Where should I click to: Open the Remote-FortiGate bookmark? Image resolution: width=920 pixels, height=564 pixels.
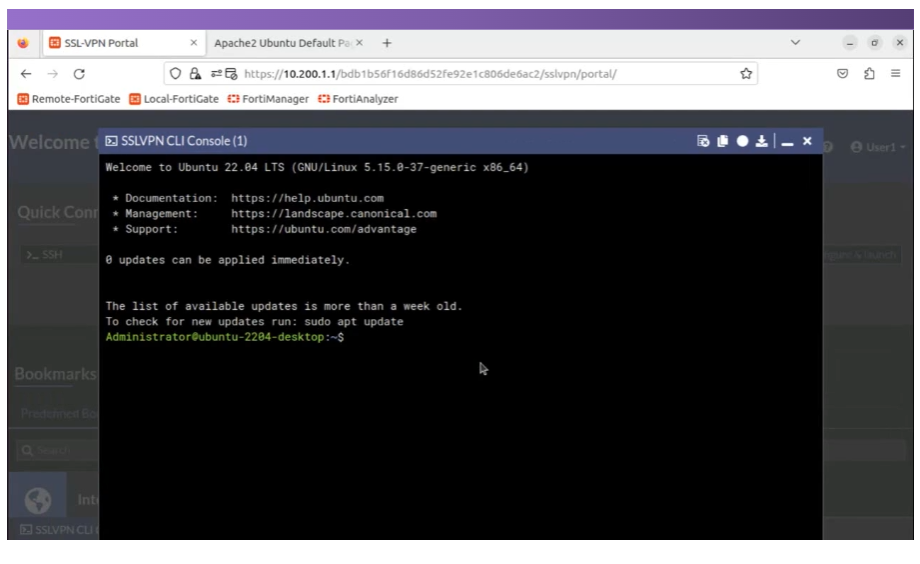point(69,99)
